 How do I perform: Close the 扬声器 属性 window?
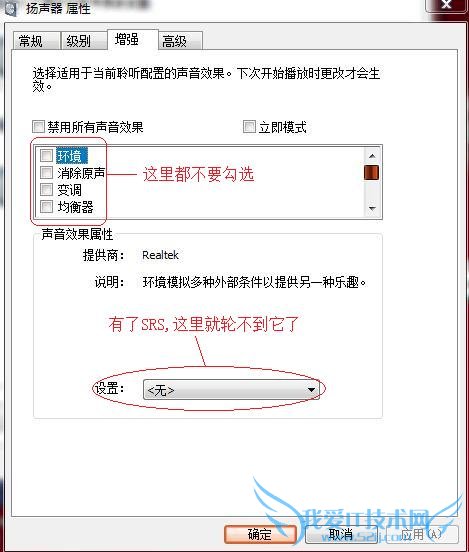point(446,5)
